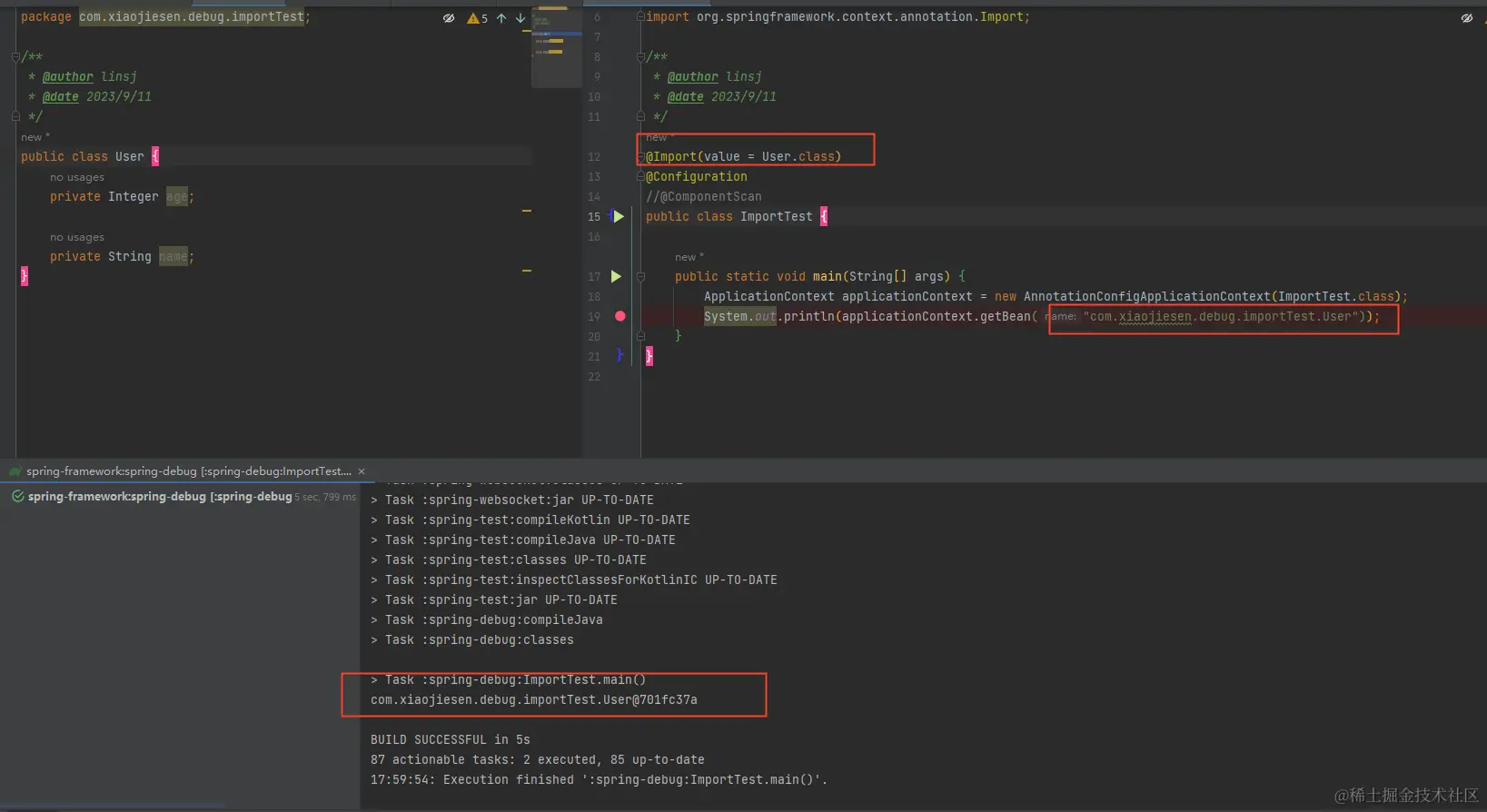Viewport: 1487px width, 812px height.
Task: Click the code minimap in User editor
Action: click(556, 48)
